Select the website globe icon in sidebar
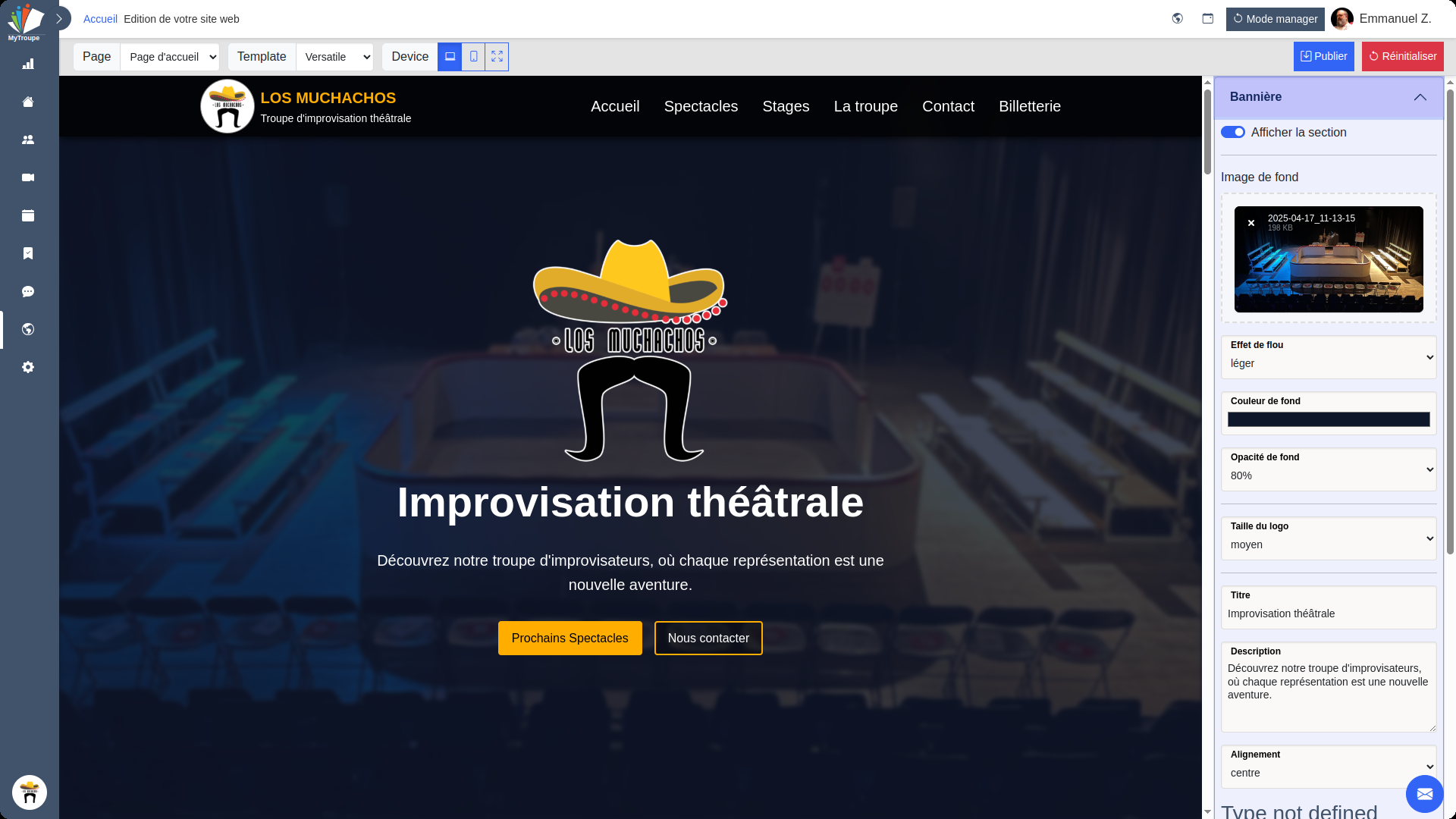 tap(28, 329)
